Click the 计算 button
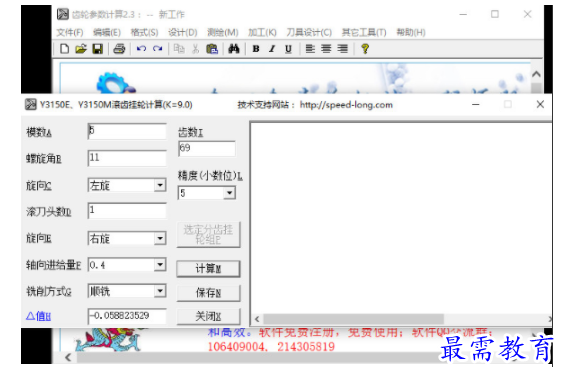562x380 pixels. point(208,269)
